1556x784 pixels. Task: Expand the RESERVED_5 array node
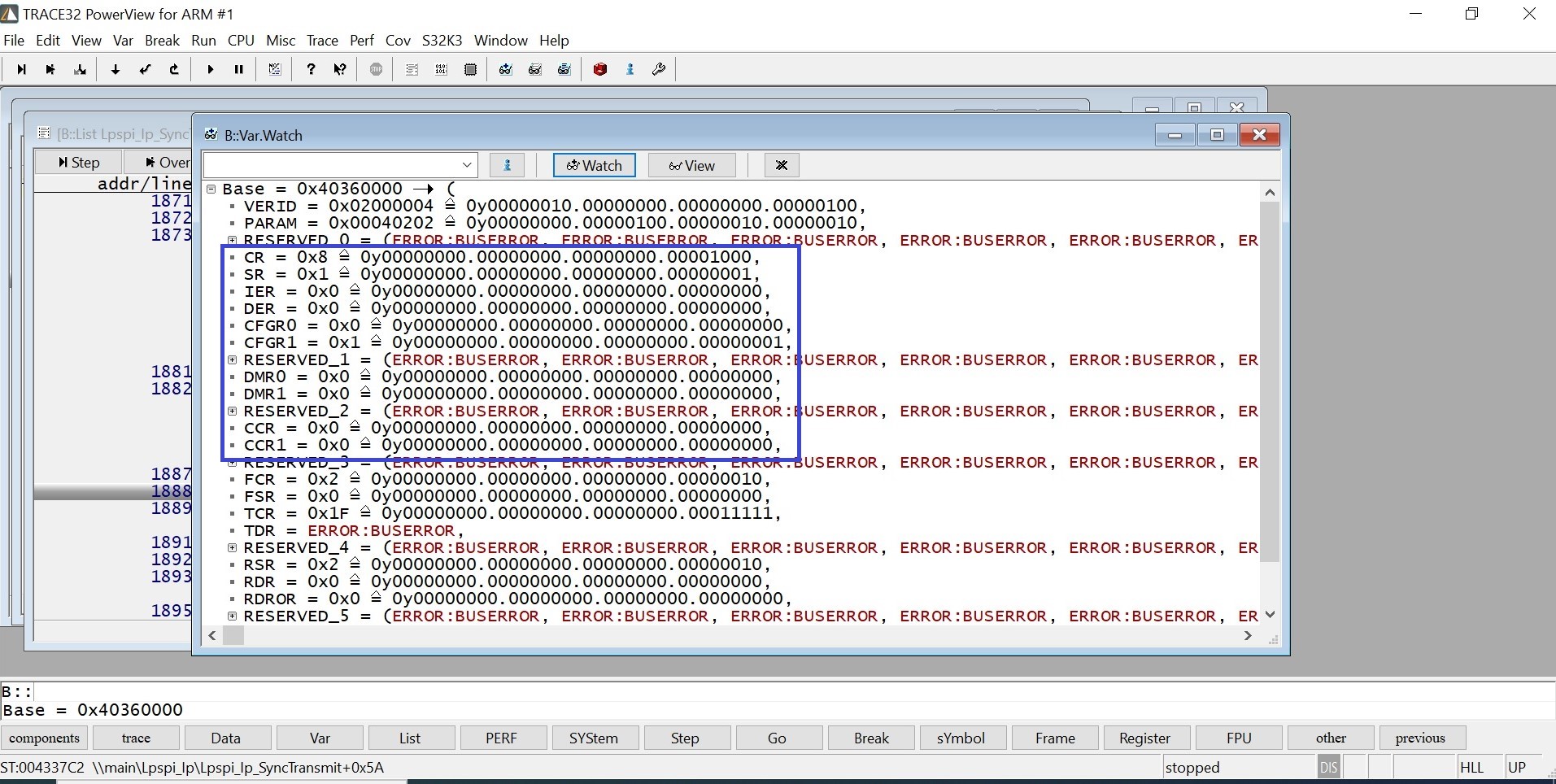[233, 616]
